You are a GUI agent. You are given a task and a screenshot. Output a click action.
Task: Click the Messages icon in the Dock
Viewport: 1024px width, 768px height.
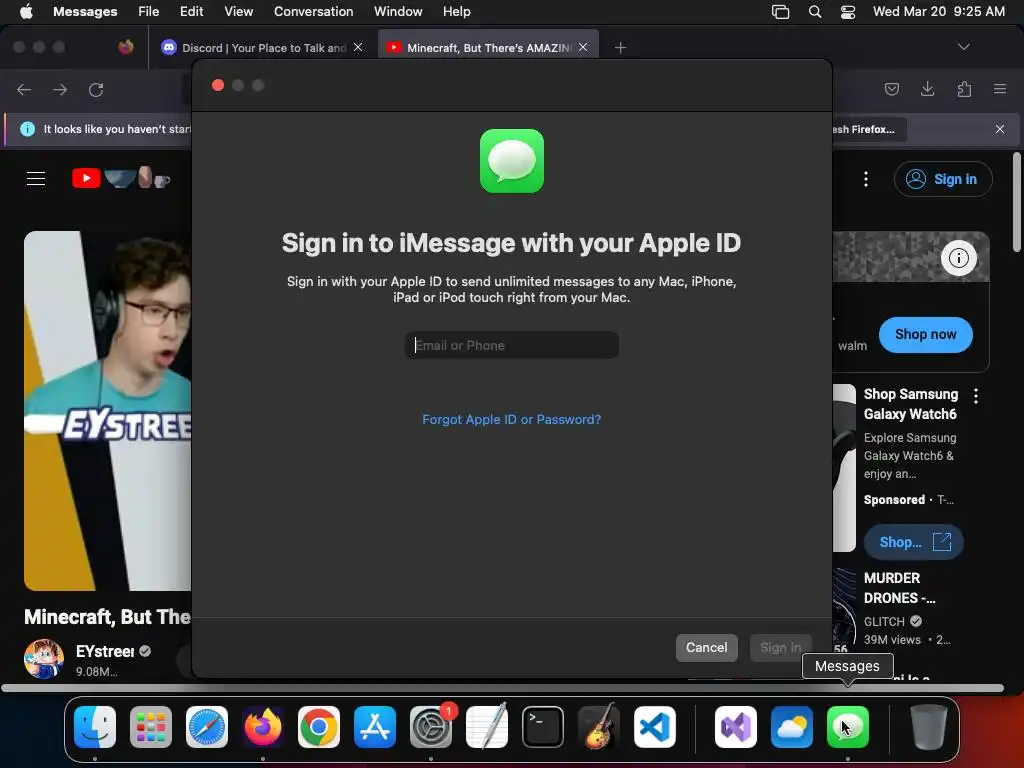[x=848, y=727]
